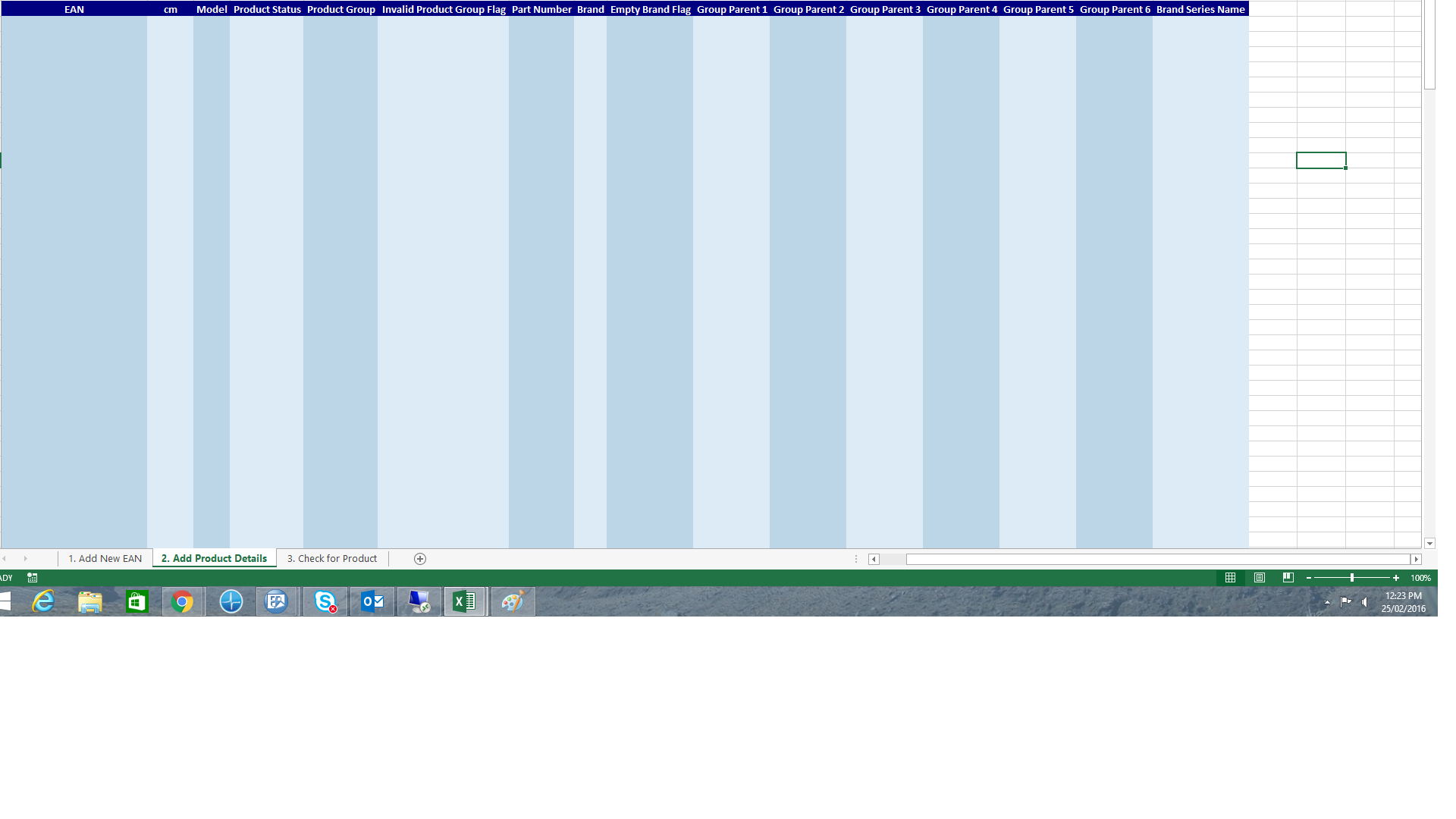Switch to the '1. Add New EAN' sheet
Viewport: 1456px width, 819px height.
pyautogui.click(x=105, y=558)
